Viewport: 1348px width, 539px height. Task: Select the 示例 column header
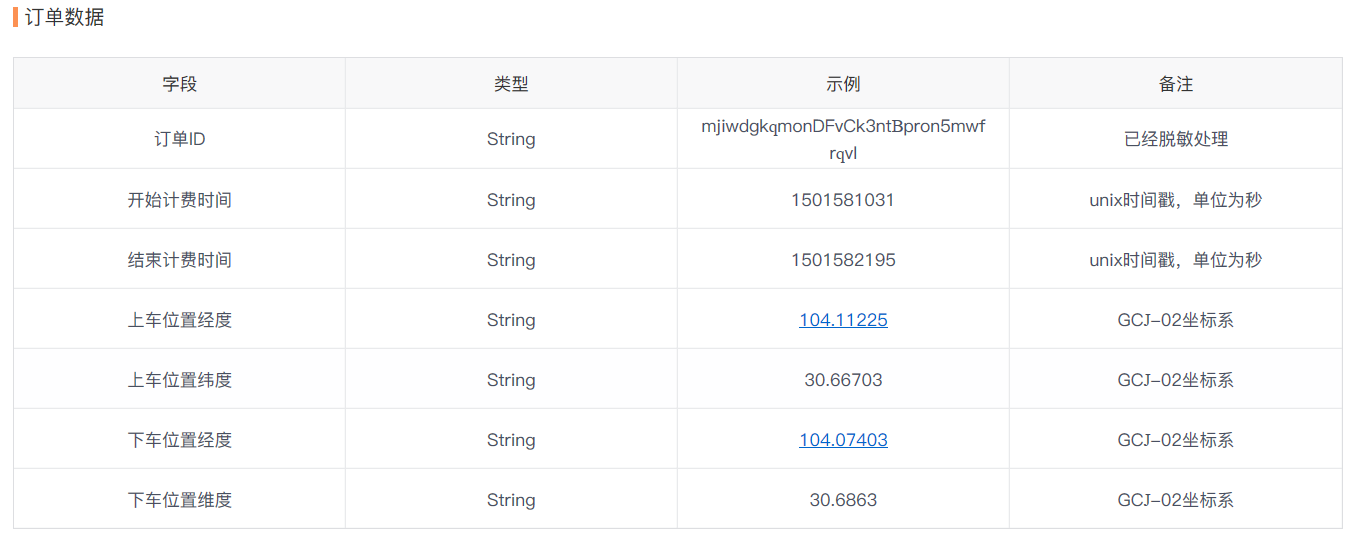[843, 84]
